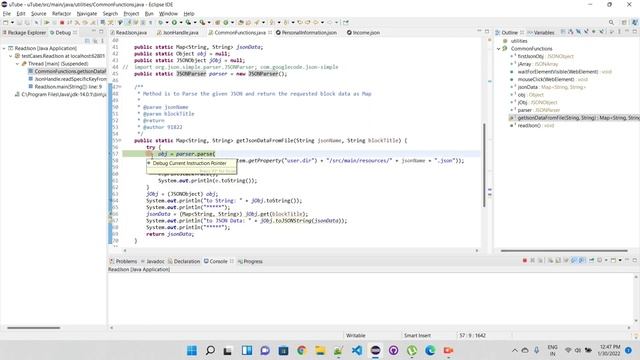Click the New file icon in toolbar
640x360 pixels.
(6, 22)
